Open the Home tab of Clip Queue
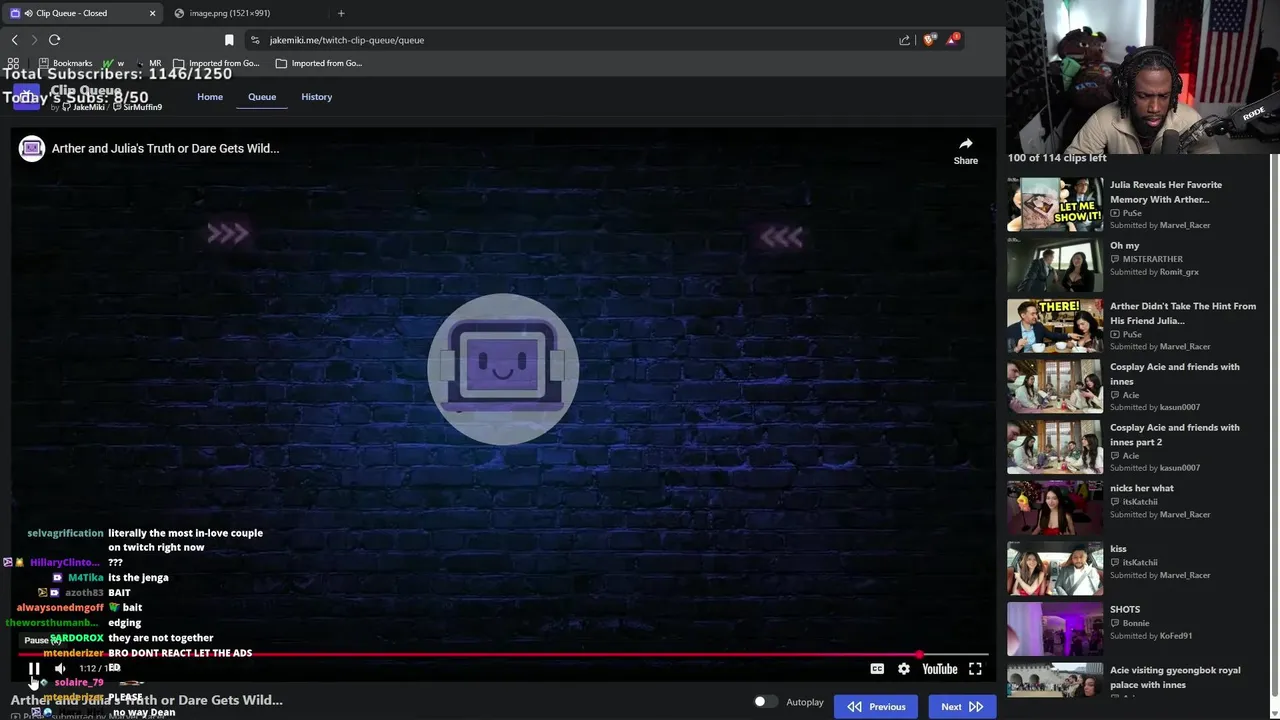The width and height of the screenshot is (1280, 720). pyautogui.click(x=210, y=97)
